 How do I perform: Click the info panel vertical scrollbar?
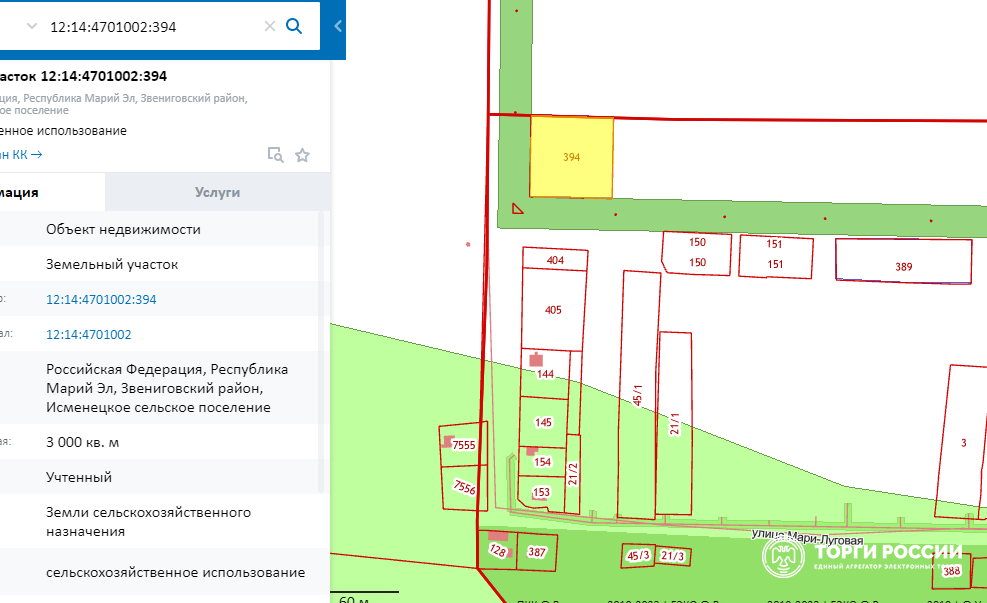pos(323,350)
